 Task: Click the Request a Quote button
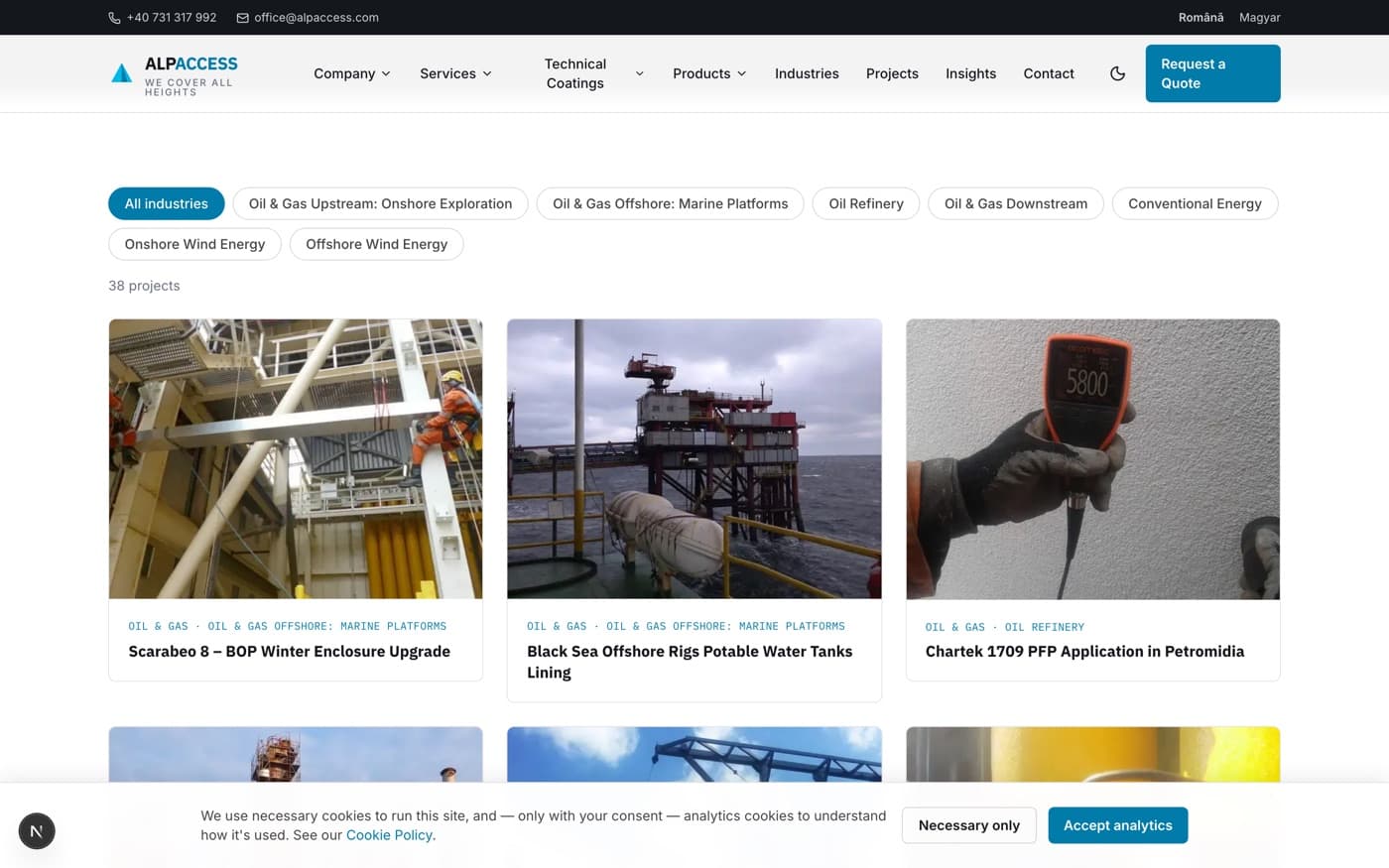[1212, 73]
